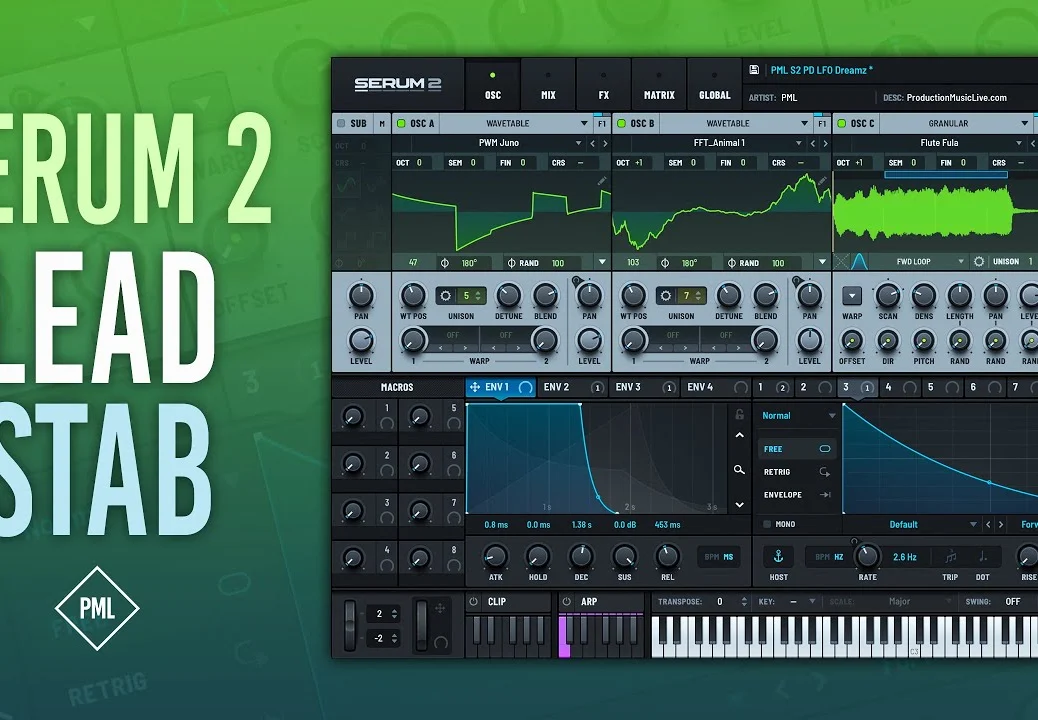The image size is (1038, 720).
Task: Select next LFO shape preset arrow
Action: pyautogui.click(x=1001, y=525)
